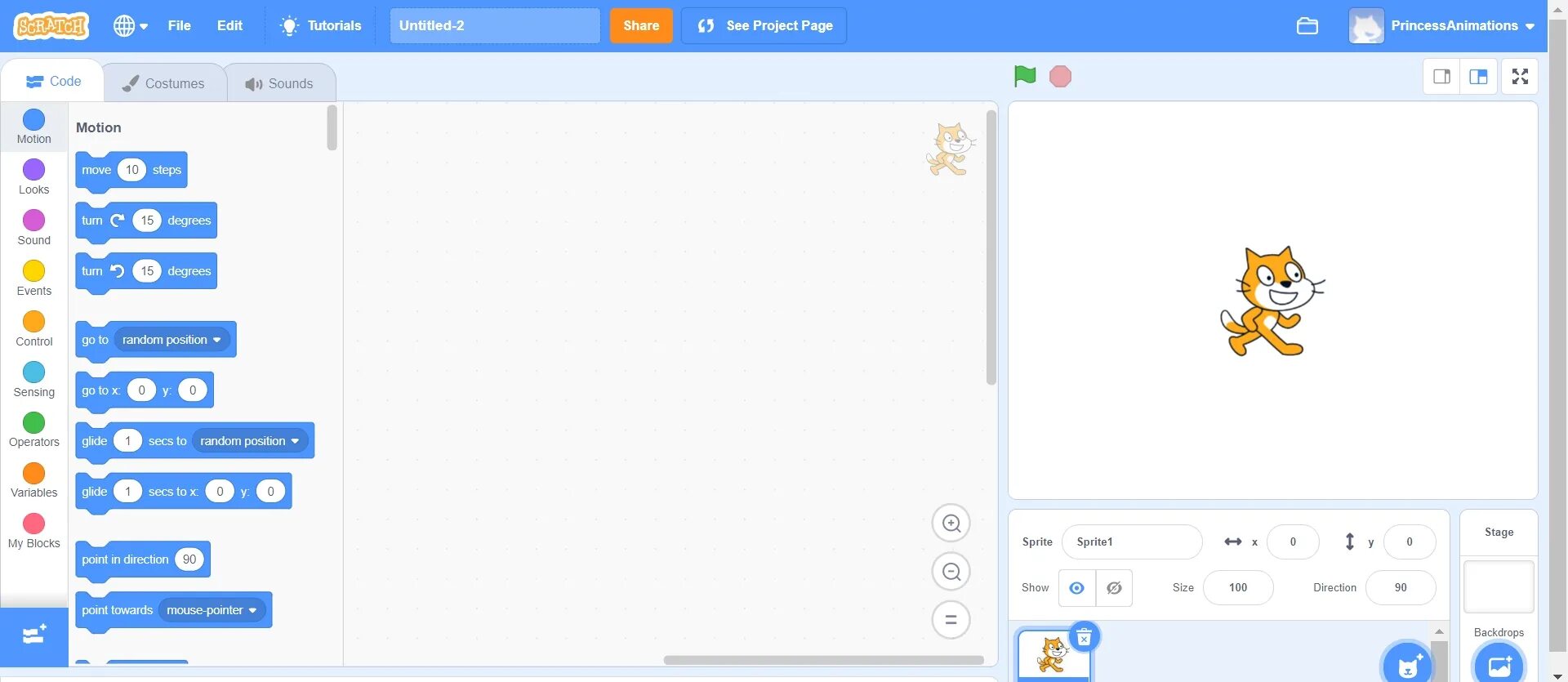Open the File menu
Image resolution: width=1568 pixels, height=682 pixels.
click(180, 26)
